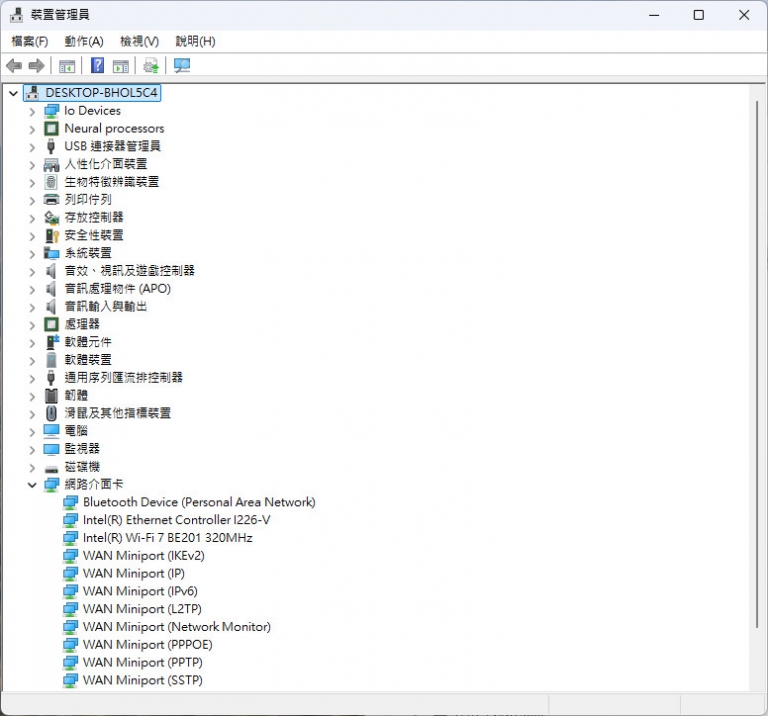The width and height of the screenshot is (768, 716).
Task: Click the 生物特徵辨識裝置 fingerprint icon
Action: pos(51,182)
